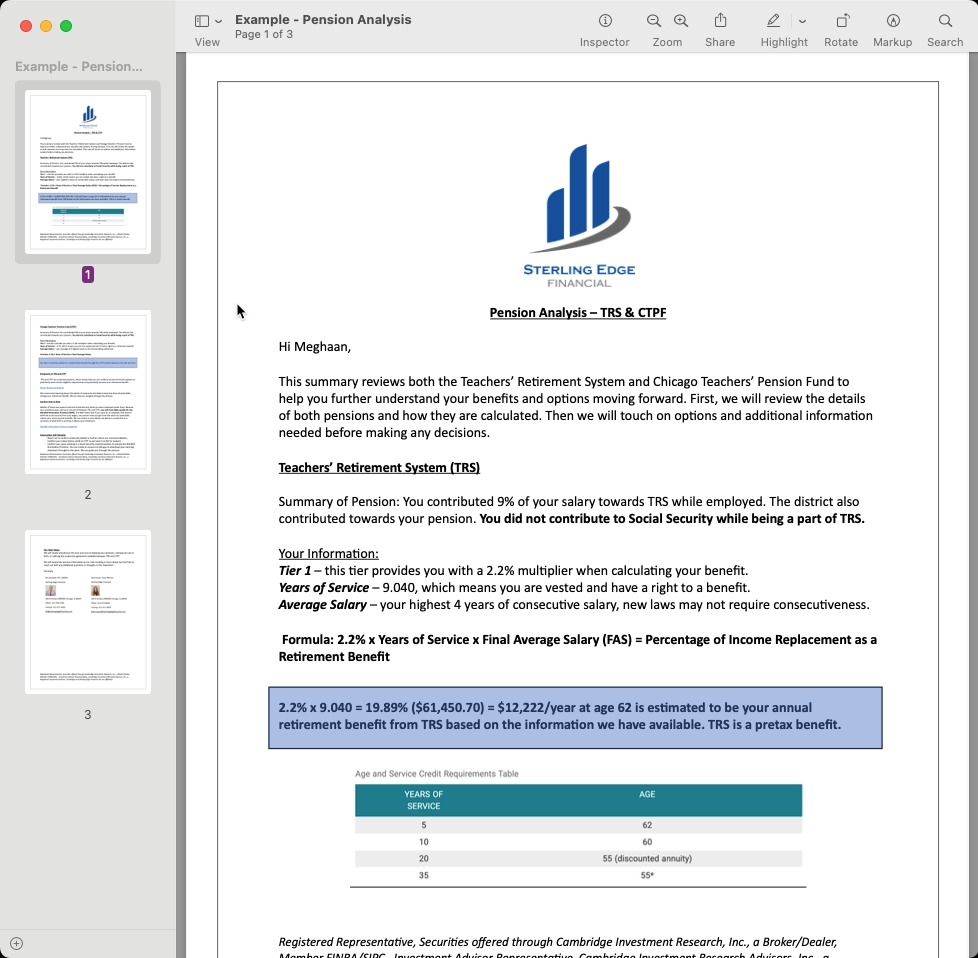Screen dimensions: 978x958
Task: Toggle the Highlight pen tool
Action: tap(773, 21)
